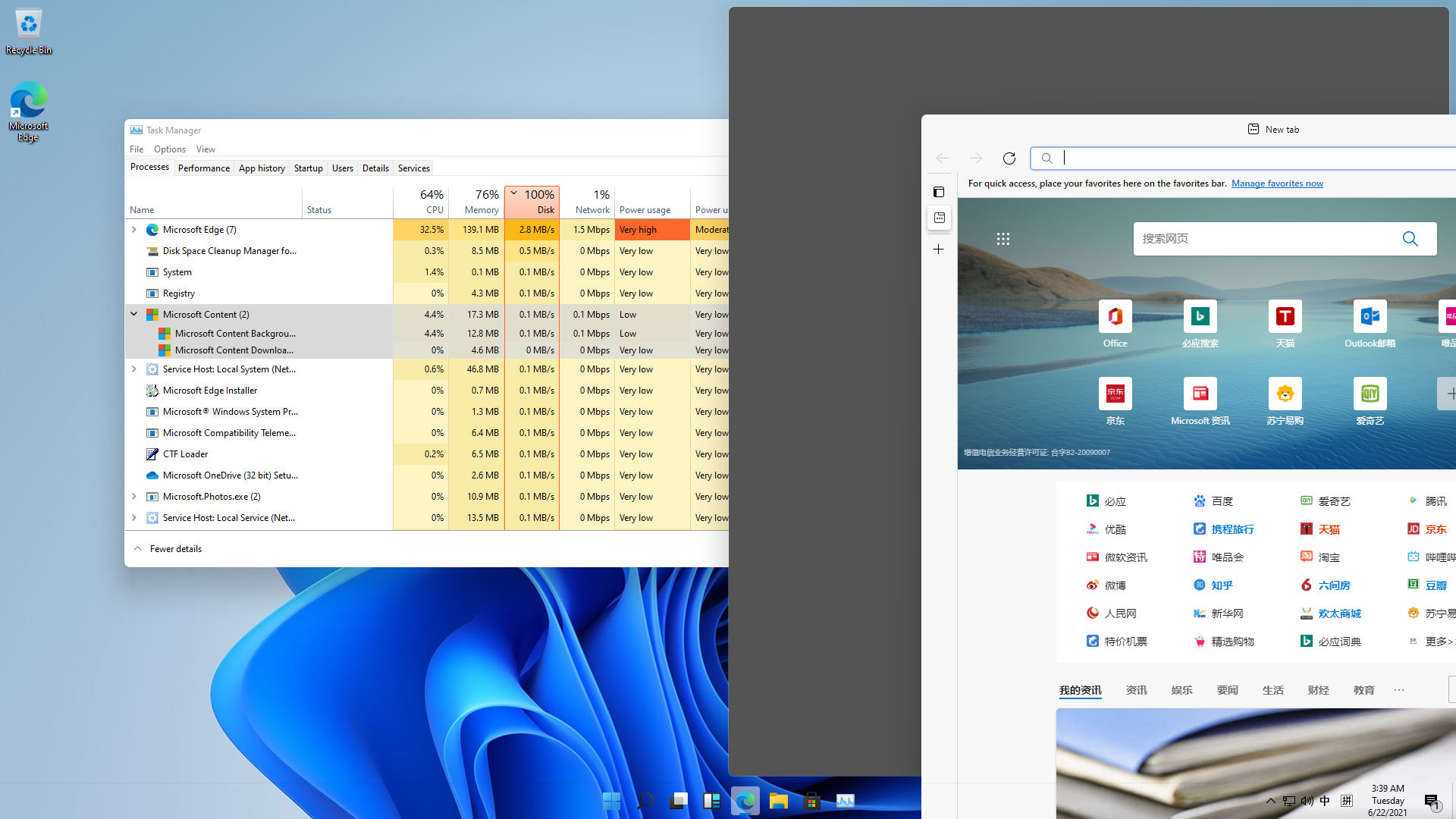The height and width of the screenshot is (819, 1456).
Task: Show hidden tray icons chevron
Action: click(x=1271, y=801)
